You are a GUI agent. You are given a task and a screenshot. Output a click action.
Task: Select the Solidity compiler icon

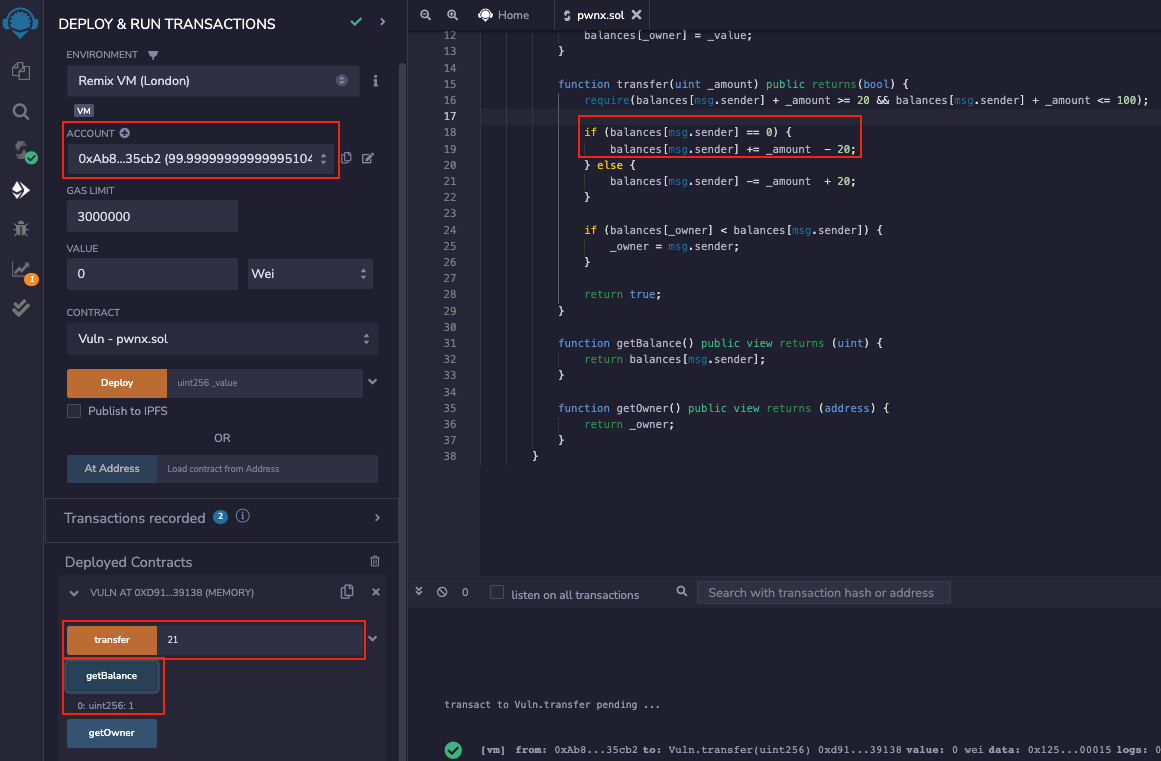point(20,150)
